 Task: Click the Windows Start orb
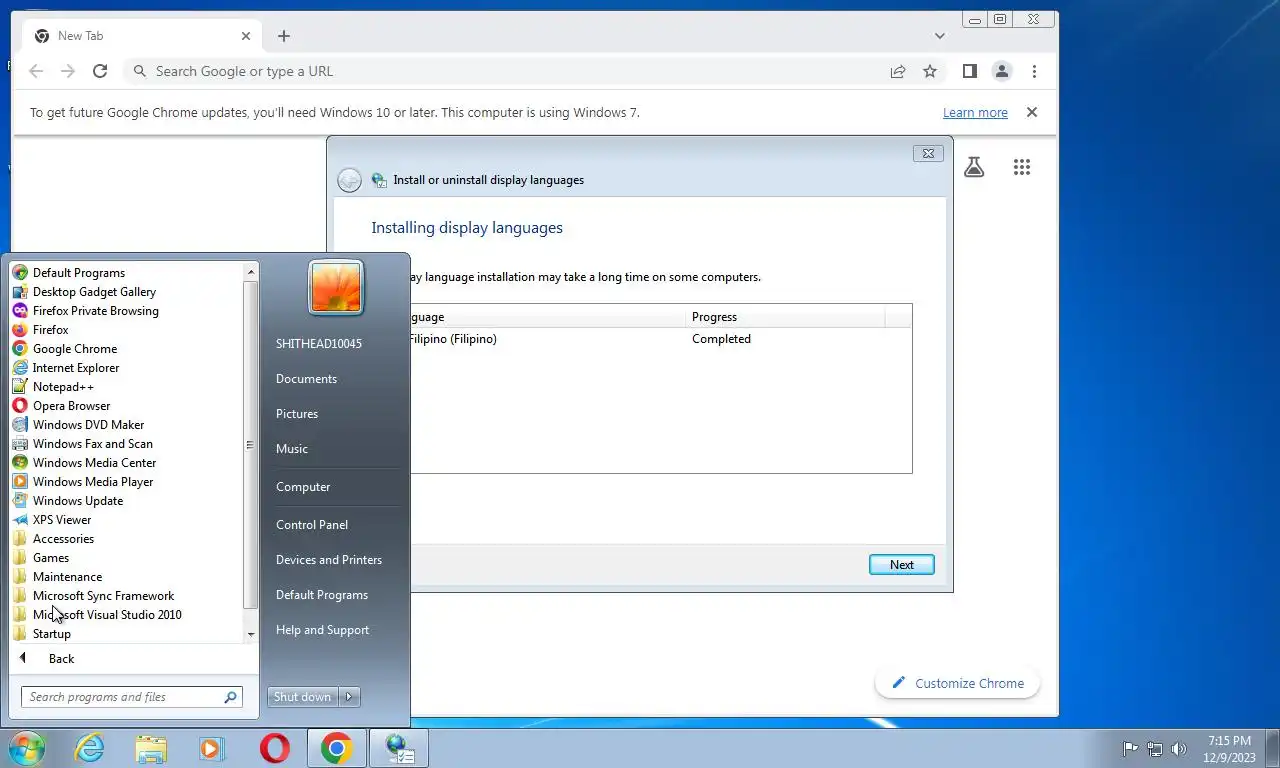[26, 748]
